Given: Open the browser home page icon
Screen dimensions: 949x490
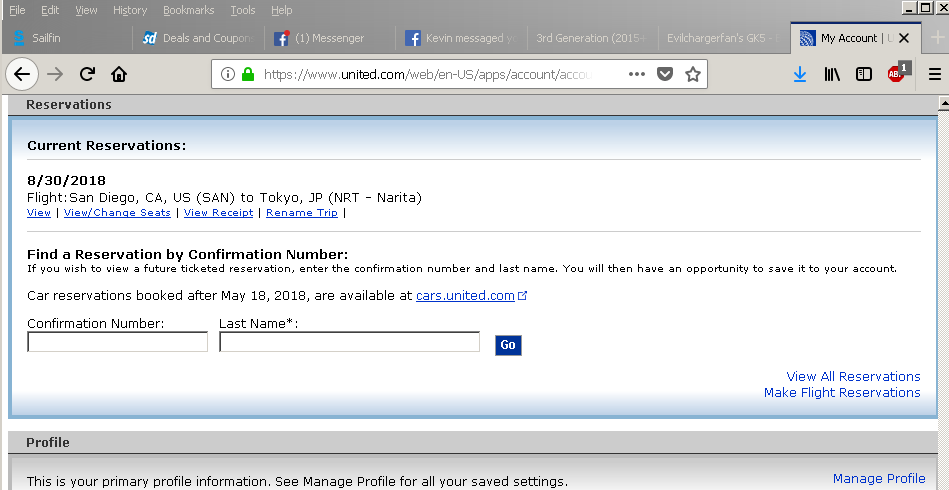Looking at the screenshot, I should (119, 74).
